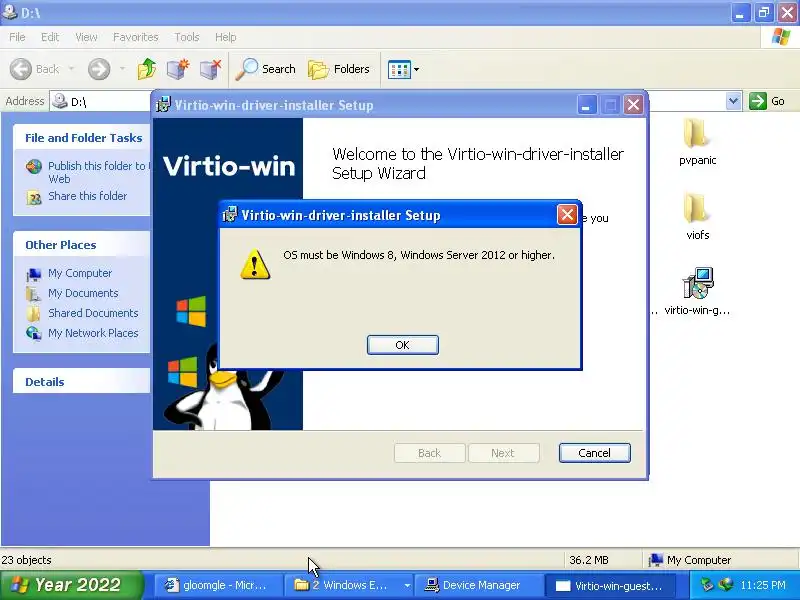
Task: Click the My Network Places icon
Action: 34,333
